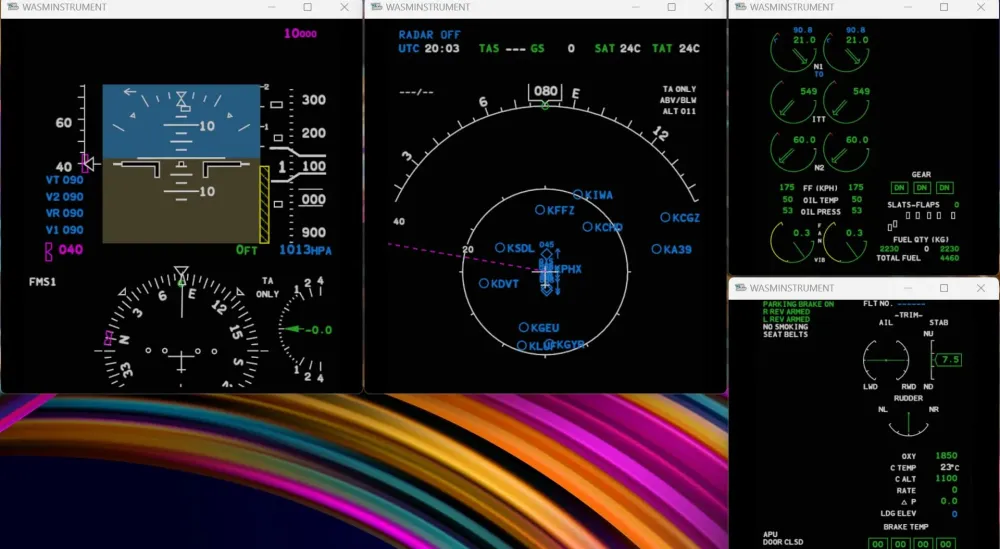Viewport: 1000px width, 549px height.
Task: Click the right engine fan vibration gauge
Action: [846, 242]
